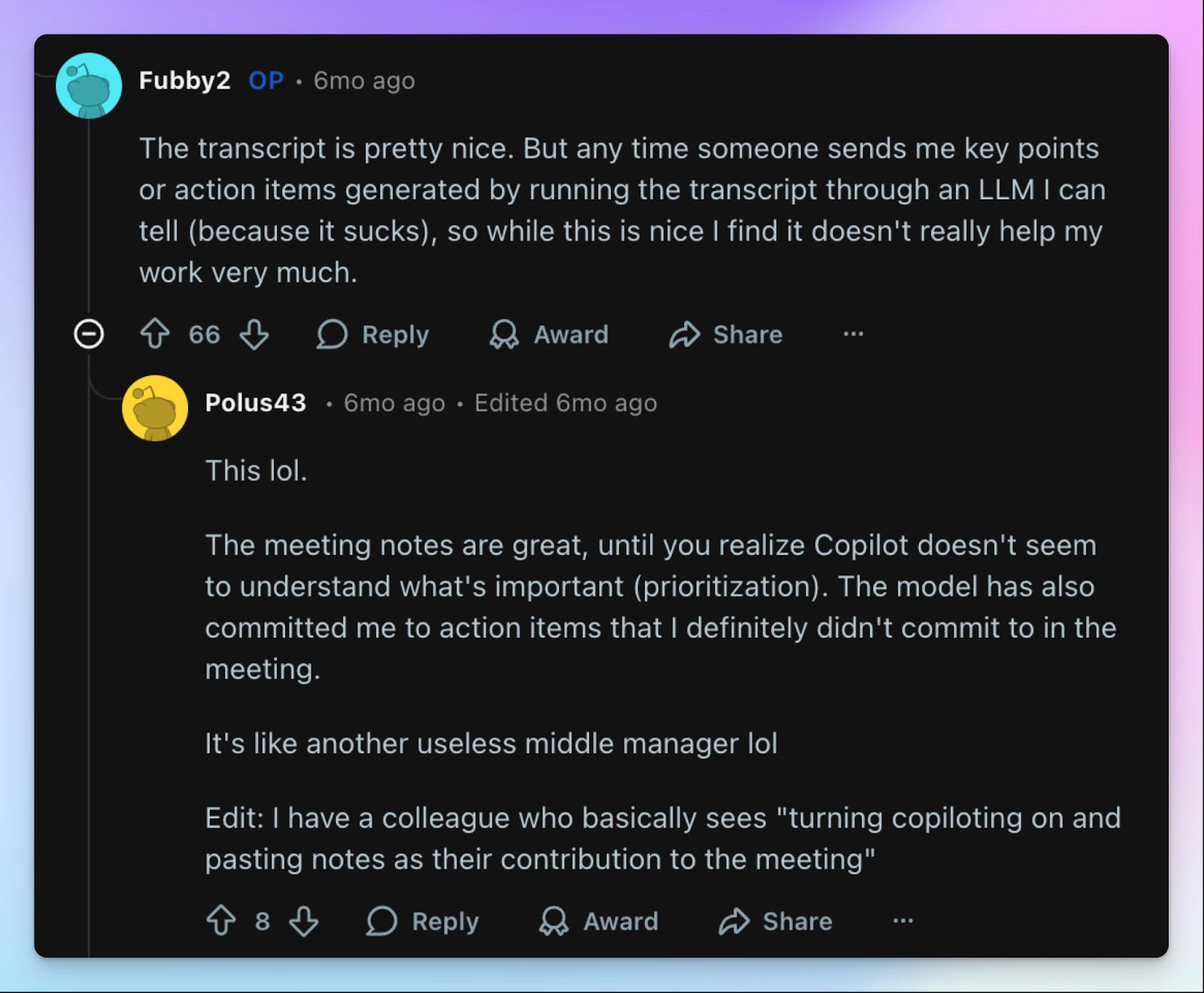This screenshot has height=993, width=1204.
Task: Upvote Polus43's reply
Action: [221, 921]
